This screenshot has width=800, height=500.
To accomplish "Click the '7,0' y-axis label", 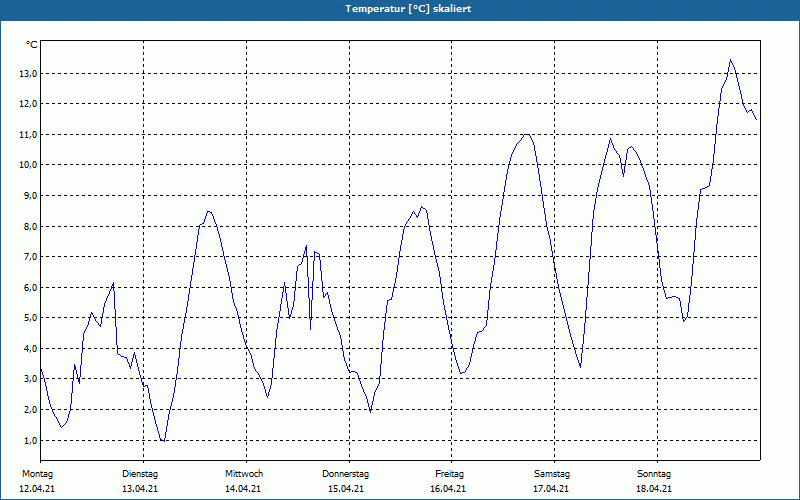I will click(30, 257).
